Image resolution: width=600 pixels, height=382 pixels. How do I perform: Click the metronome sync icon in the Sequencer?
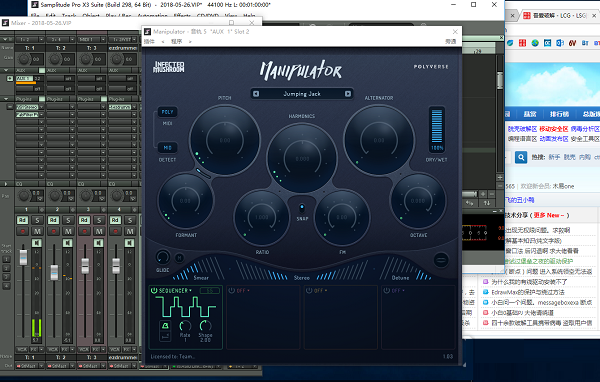pyautogui.click(x=165, y=326)
